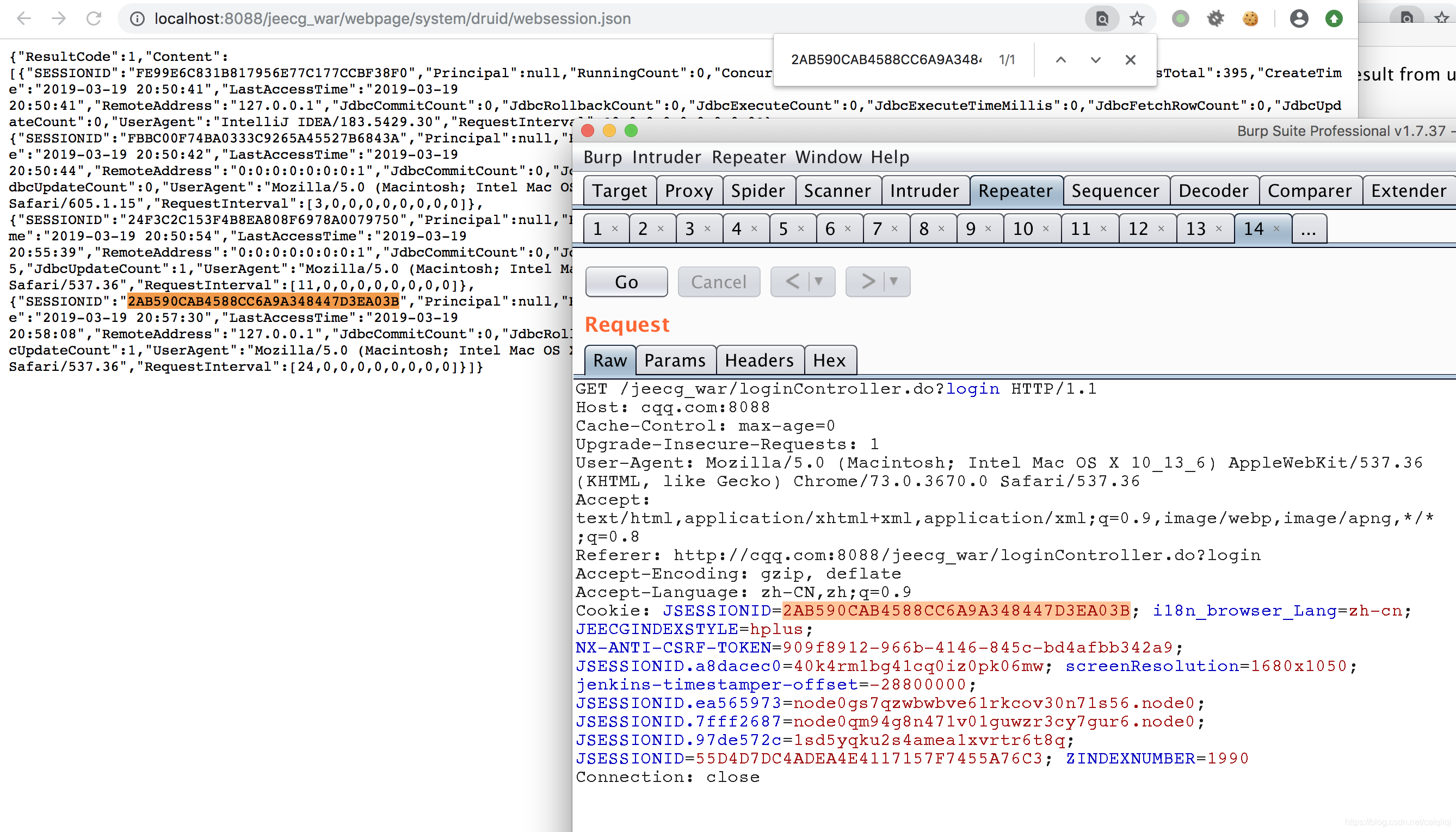Click the green Chrome update icon
Screen dimensions: 1456x832
click(1334, 19)
